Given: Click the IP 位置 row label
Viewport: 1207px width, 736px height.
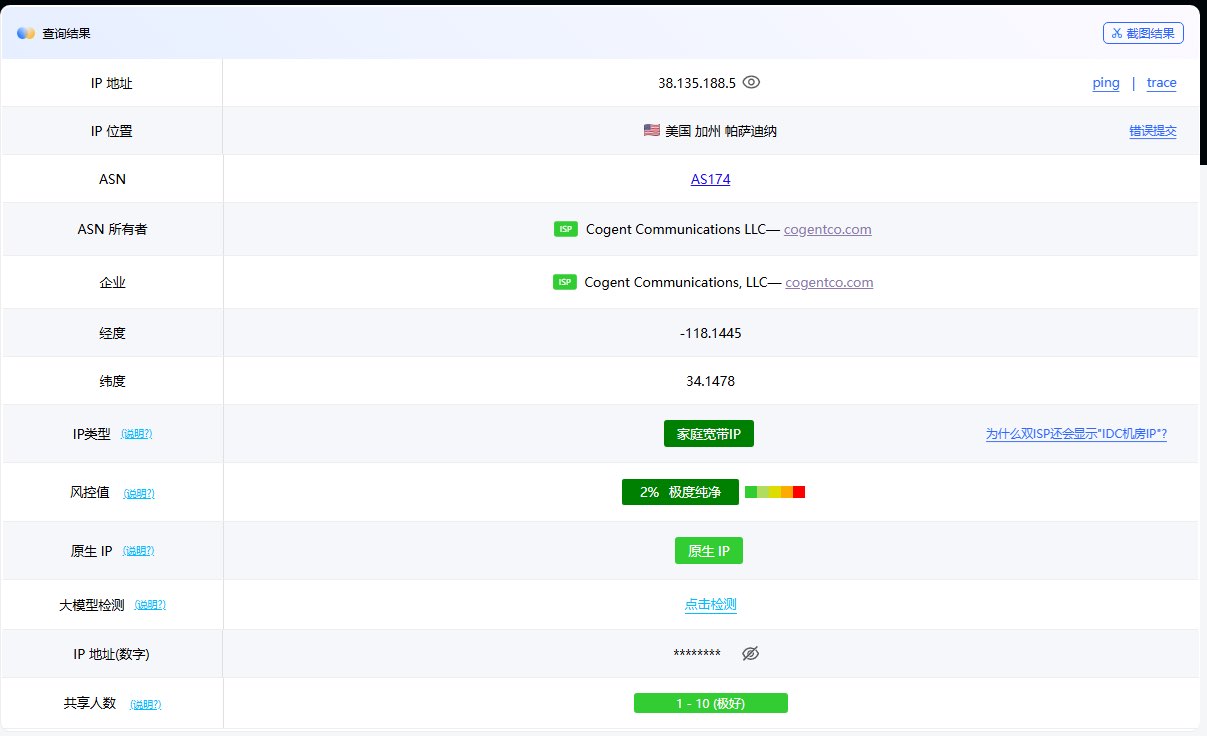Looking at the screenshot, I should pos(111,131).
